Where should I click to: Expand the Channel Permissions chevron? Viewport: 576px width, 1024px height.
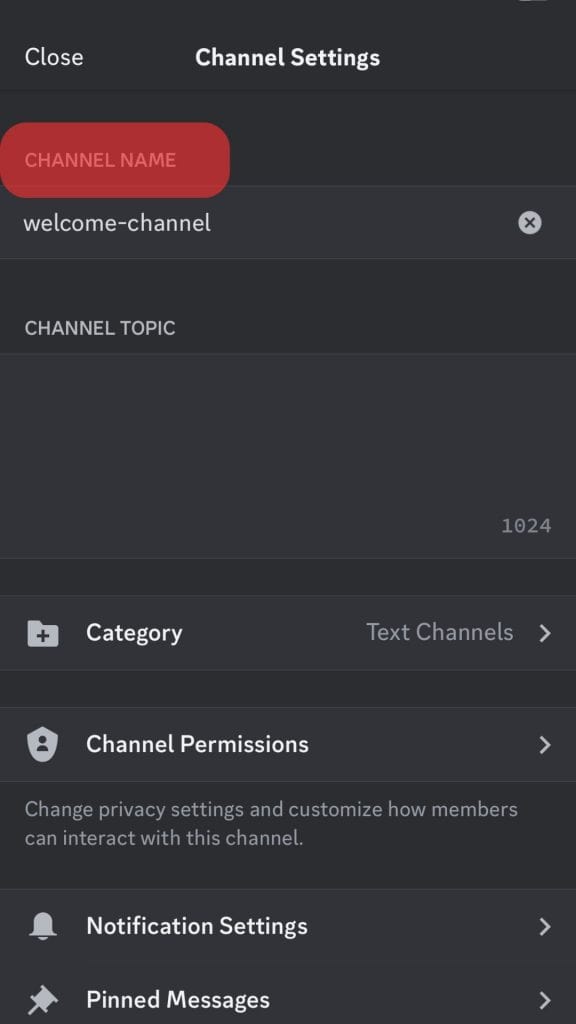click(x=546, y=744)
